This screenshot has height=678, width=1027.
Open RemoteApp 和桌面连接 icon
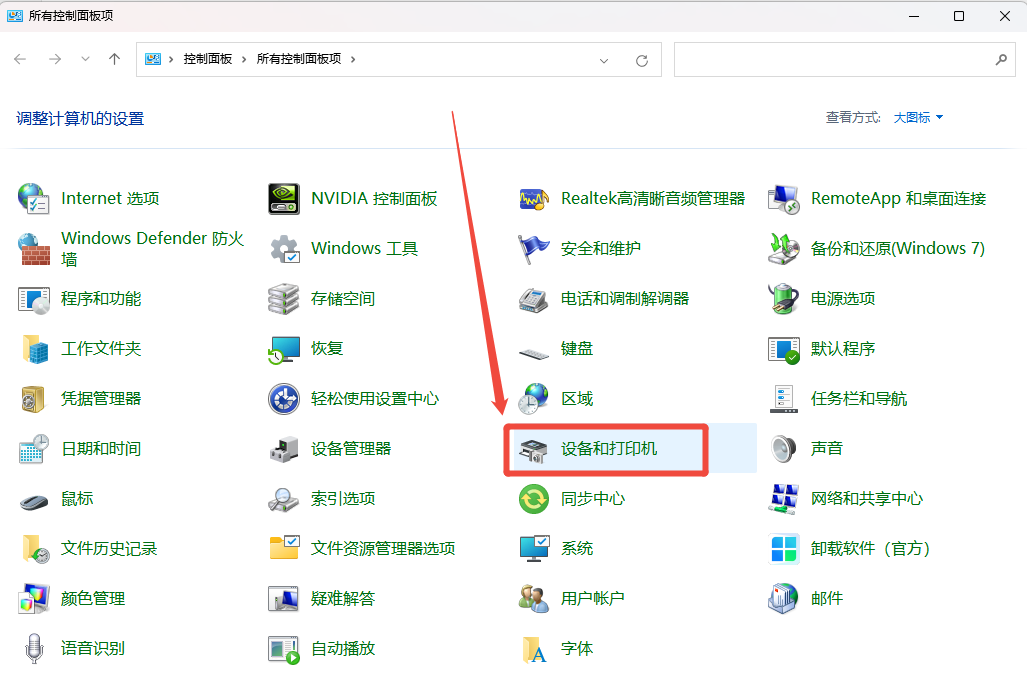(783, 199)
